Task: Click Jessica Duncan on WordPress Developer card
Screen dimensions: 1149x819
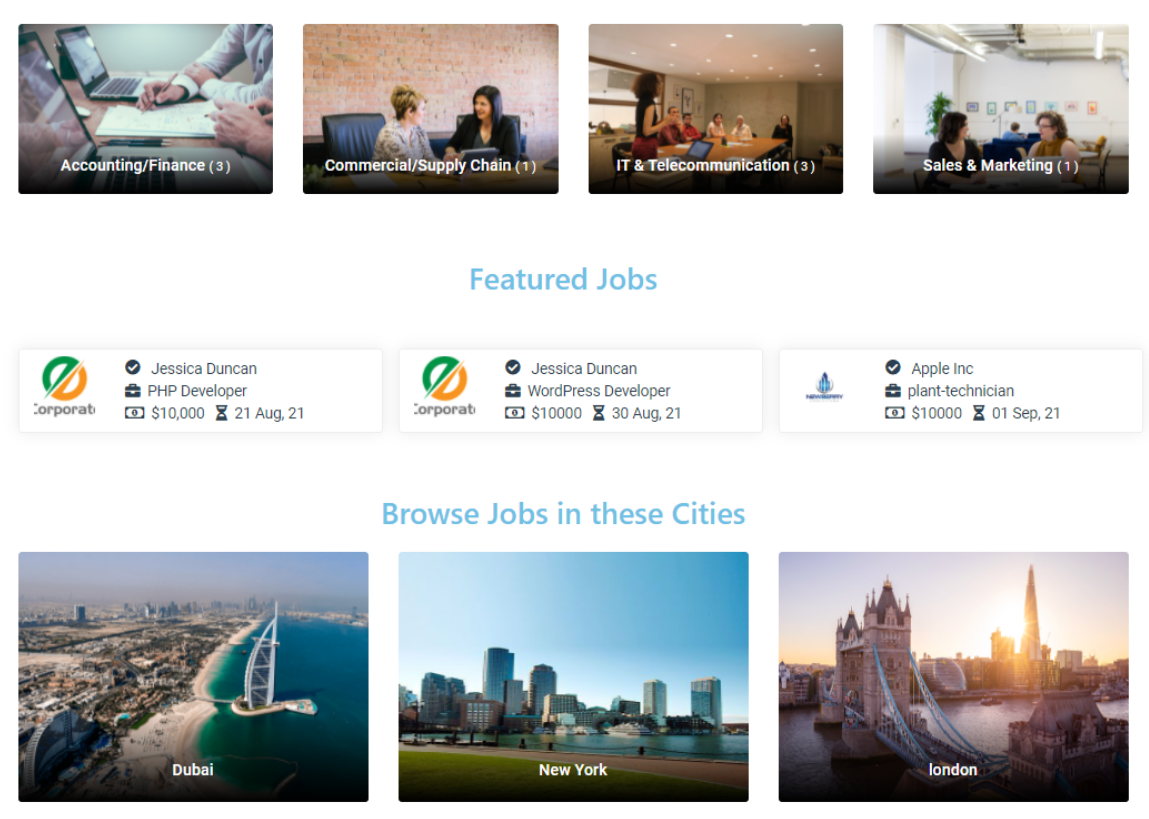Action: [x=584, y=368]
